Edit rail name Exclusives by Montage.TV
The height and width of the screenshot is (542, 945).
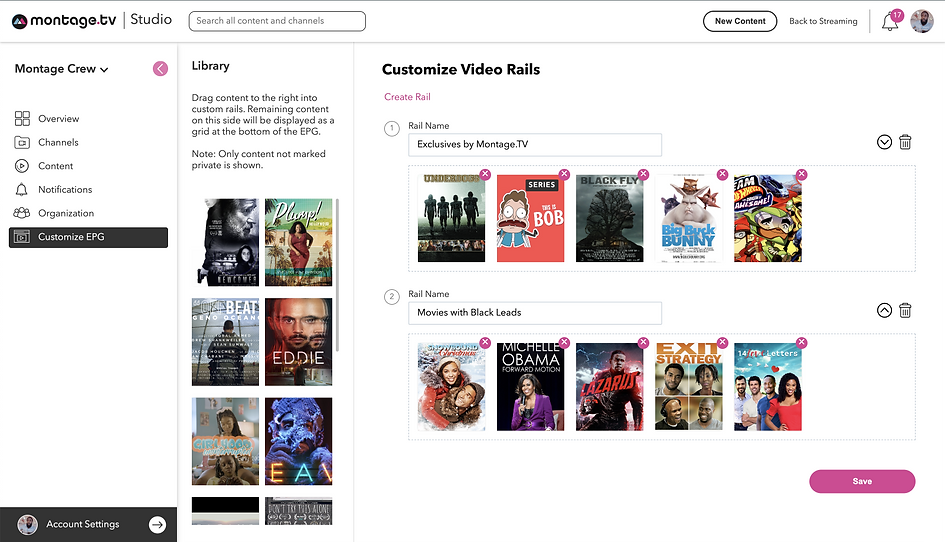(535, 145)
